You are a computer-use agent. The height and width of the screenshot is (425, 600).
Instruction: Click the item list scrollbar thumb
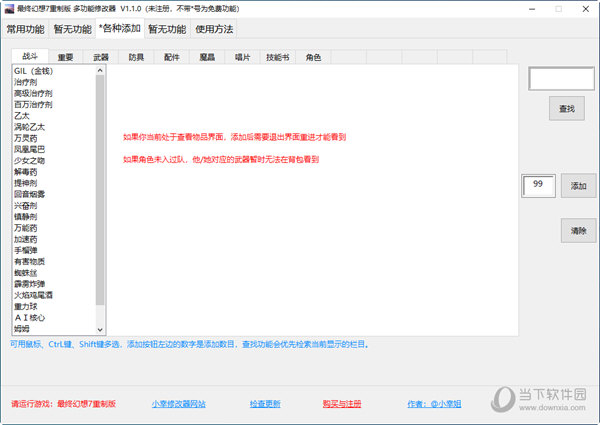(100, 190)
